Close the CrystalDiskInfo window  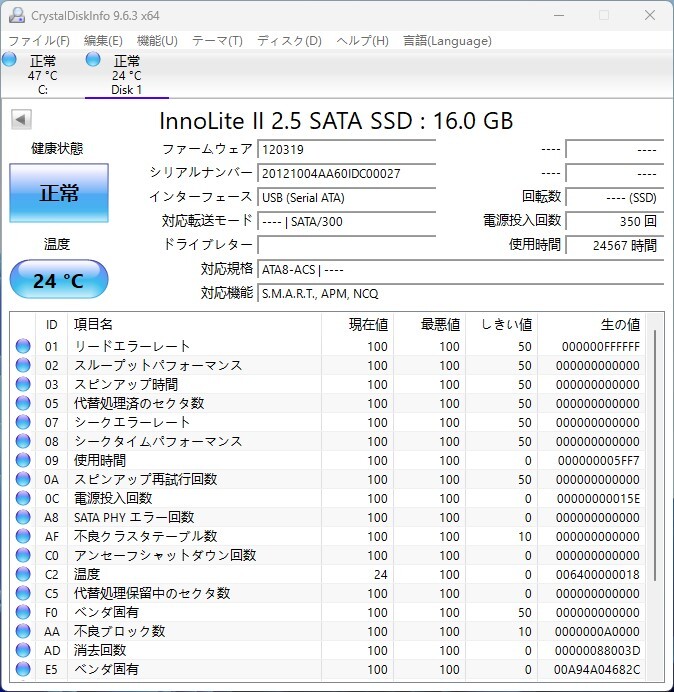[x=650, y=15]
